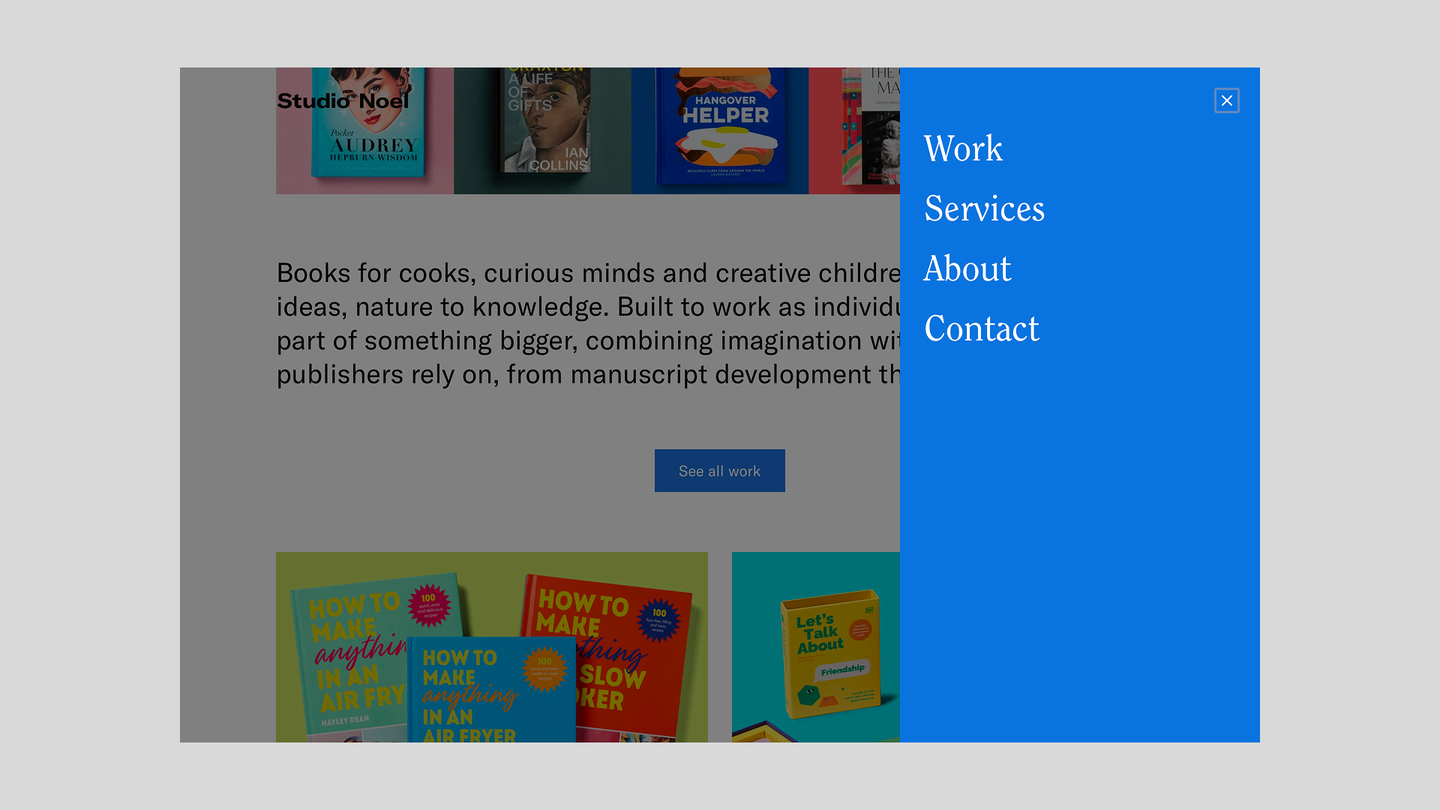The image size is (1440, 810).
Task: Open the Work menu link
Action: pyautogui.click(x=963, y=148)
